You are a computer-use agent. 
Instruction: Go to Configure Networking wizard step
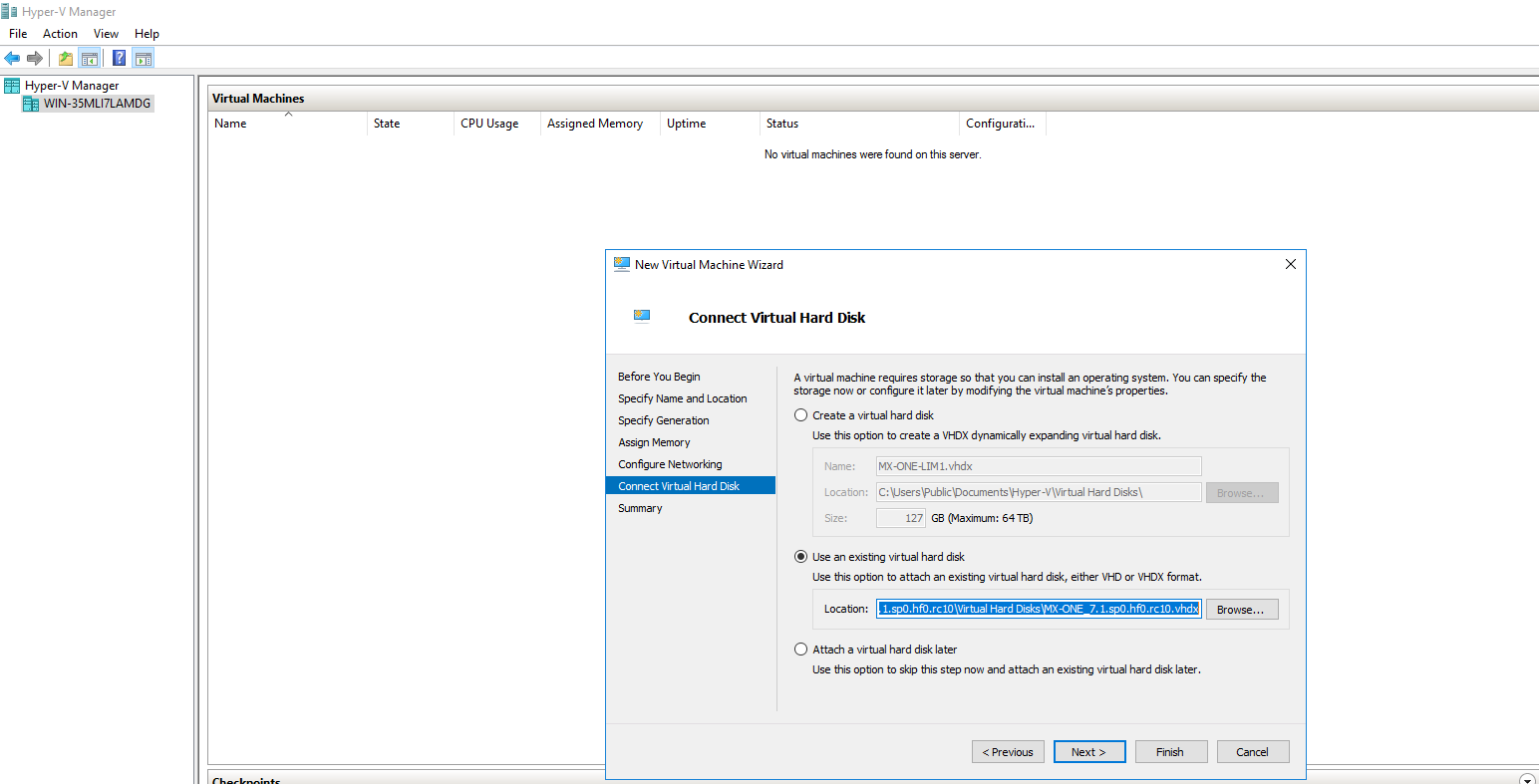click(670, 464)
